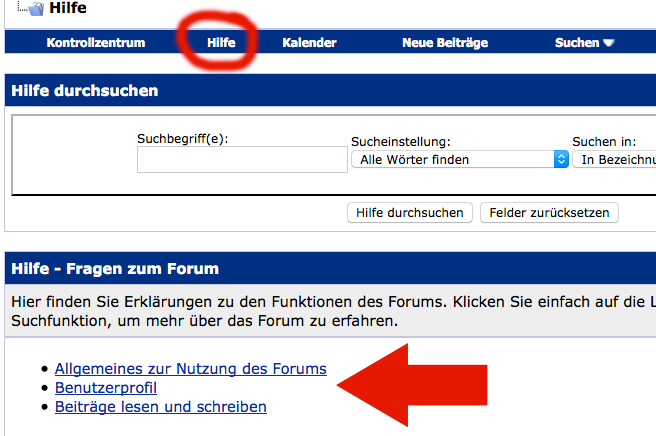The height and width of the screenshot is (436, 656).
Task: Go to Kalender in the navigation bar
Action: [x=309, y=43]
